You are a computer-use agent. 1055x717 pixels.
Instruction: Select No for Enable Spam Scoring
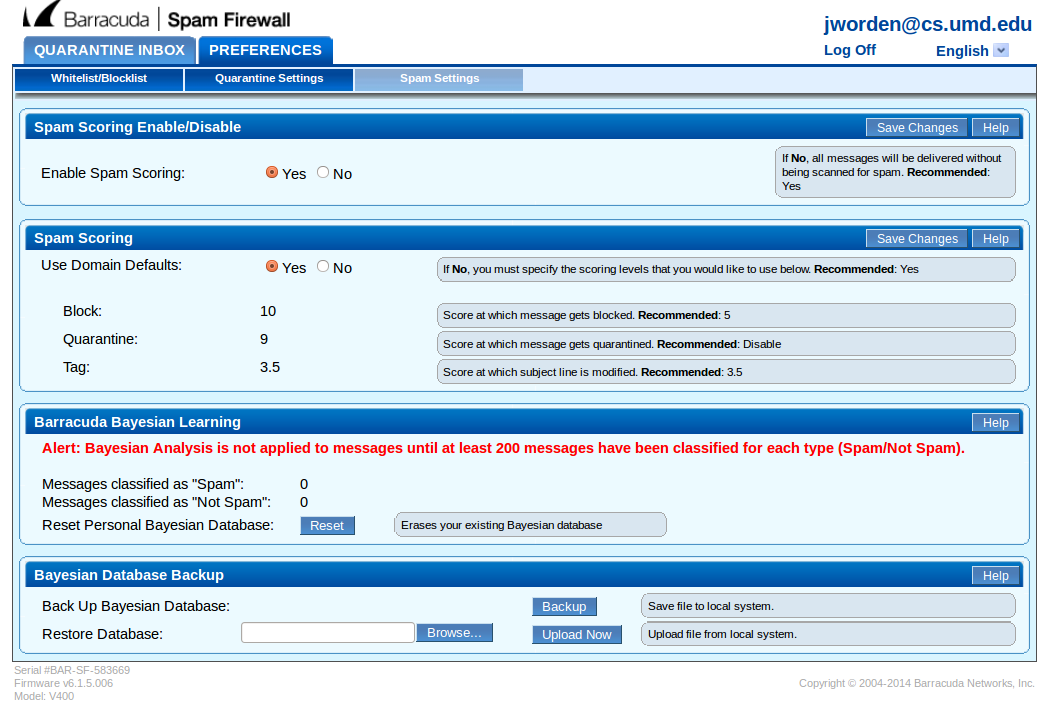[323, 173]
